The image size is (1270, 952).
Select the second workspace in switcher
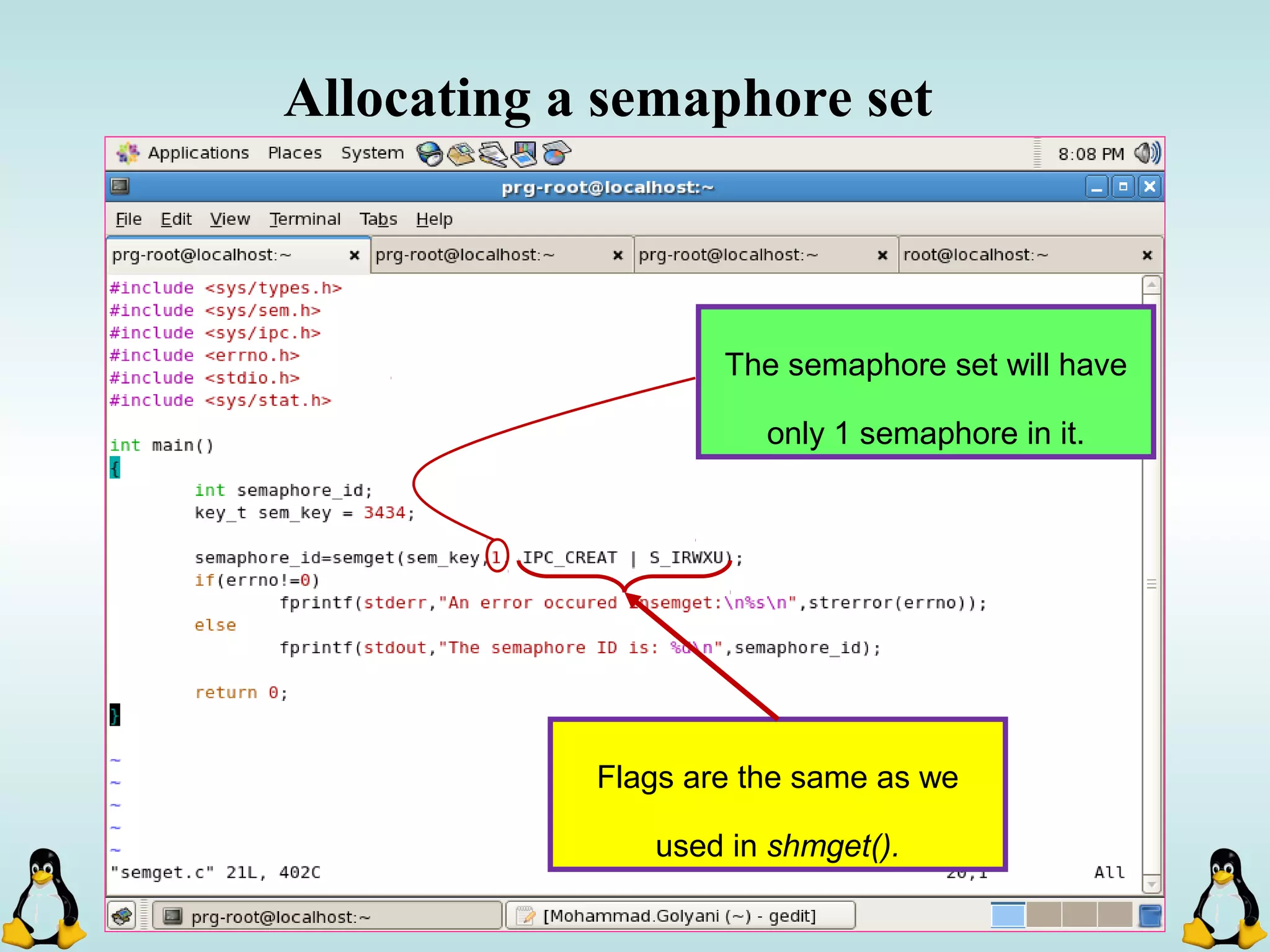tap(1044, 915)
